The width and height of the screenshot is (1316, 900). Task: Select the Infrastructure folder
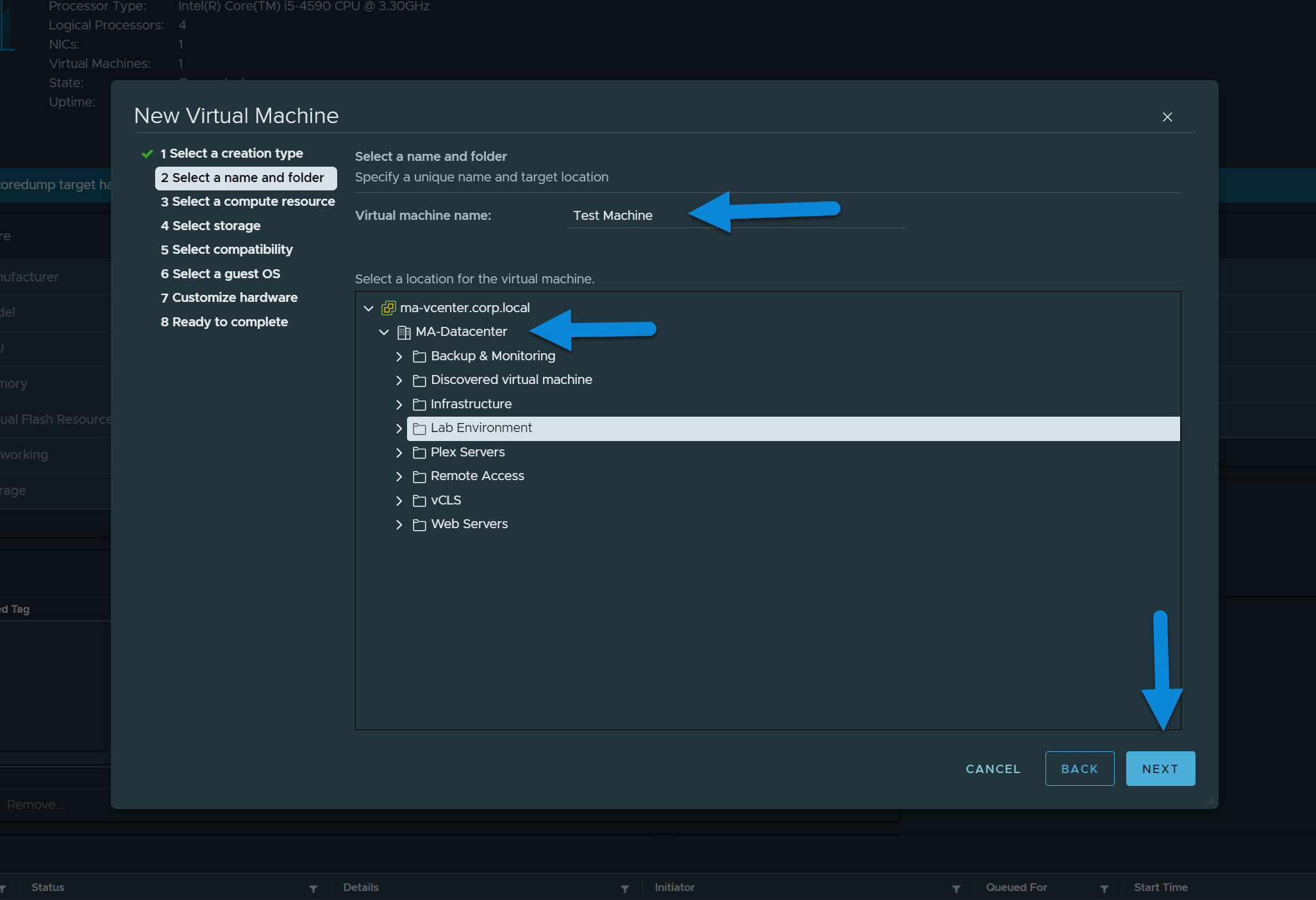click(x=471, y=404)
